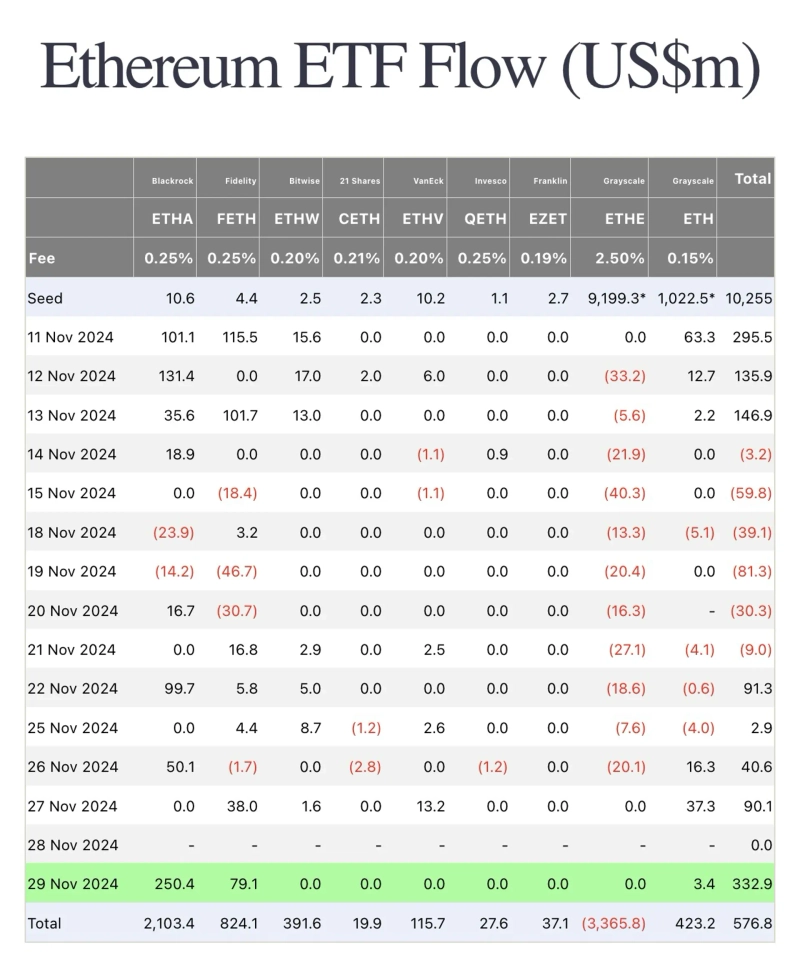Click the Blackrock issuer label
Viewport: 800px width, 968px height.
click(172, 181)
